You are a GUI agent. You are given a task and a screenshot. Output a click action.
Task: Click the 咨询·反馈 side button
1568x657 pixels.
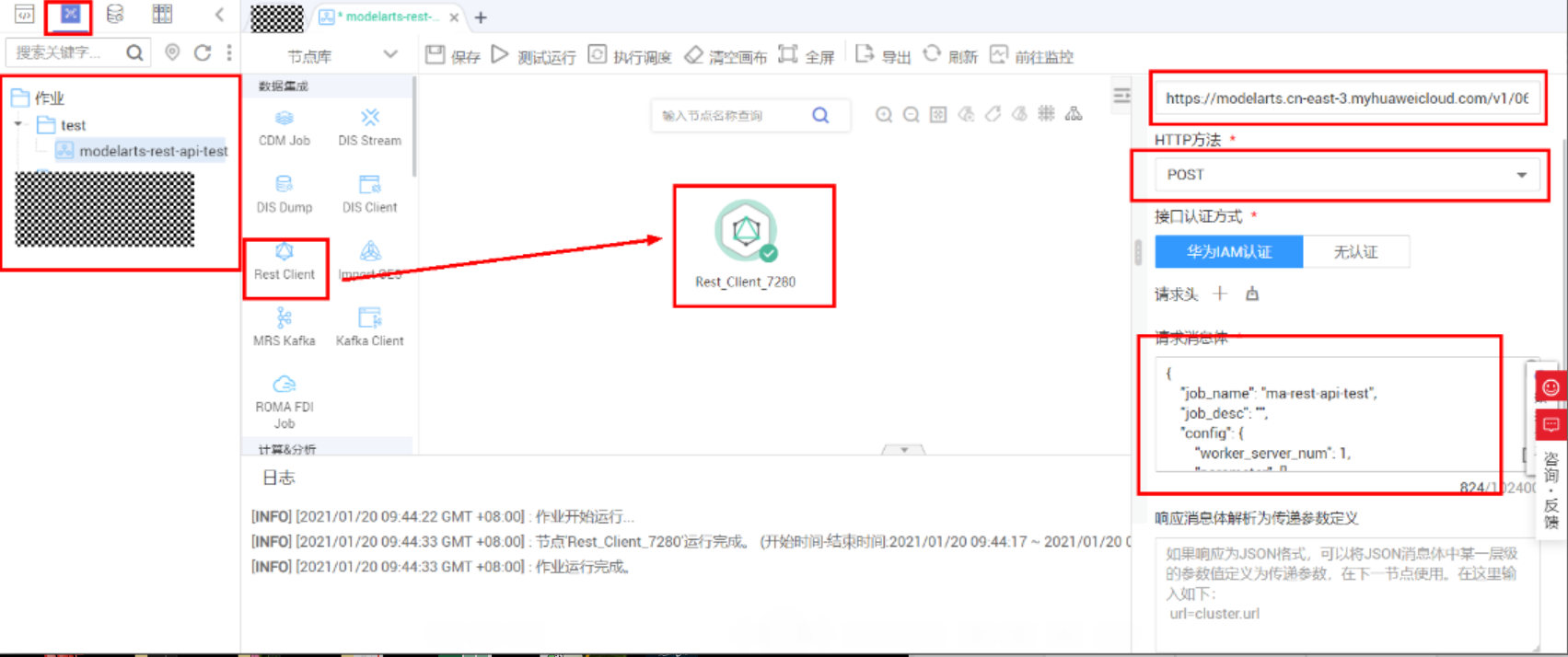[x=1551, y=490]
